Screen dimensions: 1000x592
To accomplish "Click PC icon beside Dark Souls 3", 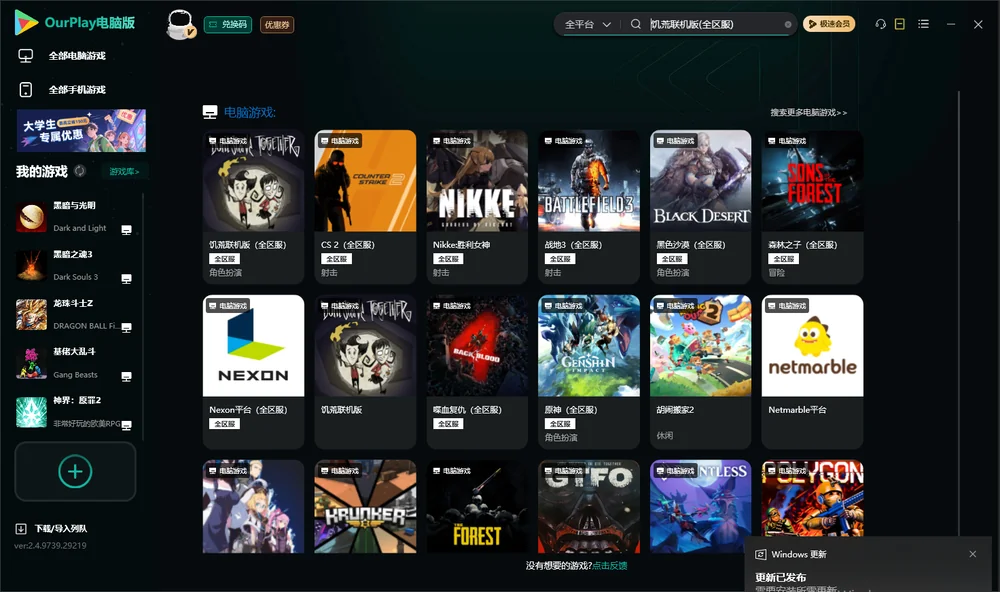I will 126,279.
